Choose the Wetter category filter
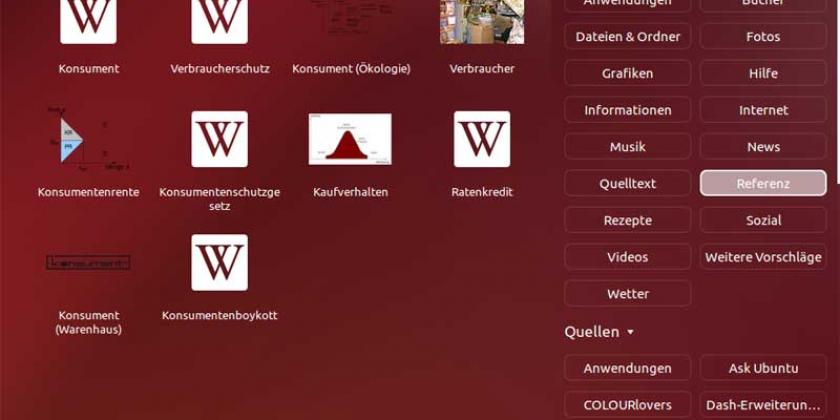 click(627, 294)
